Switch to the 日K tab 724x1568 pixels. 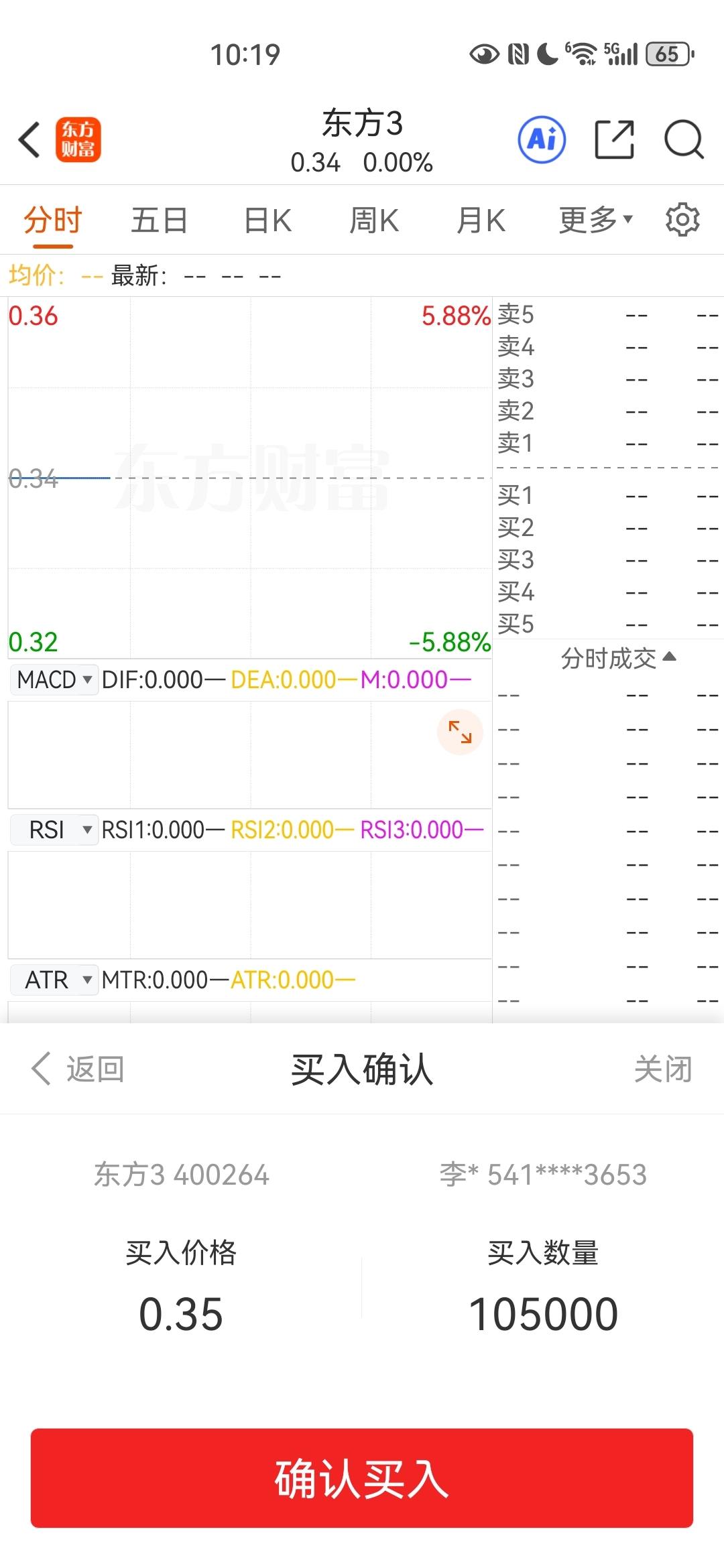coord(267,220)
